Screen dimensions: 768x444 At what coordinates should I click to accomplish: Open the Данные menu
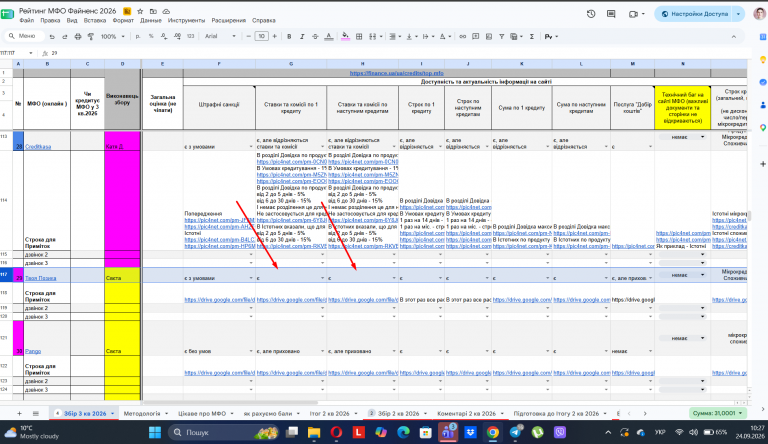[x=150, y=21]
